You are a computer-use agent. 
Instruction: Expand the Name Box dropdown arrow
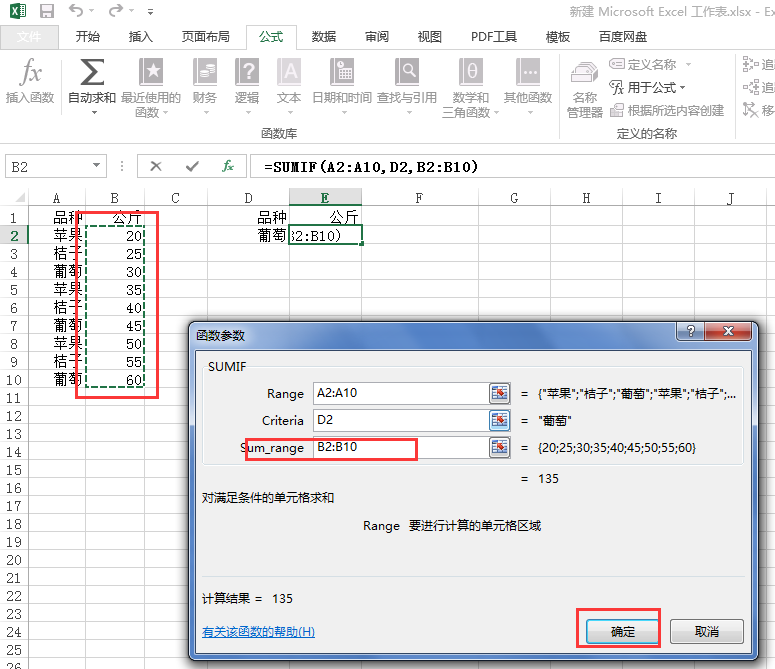[96, 166]
